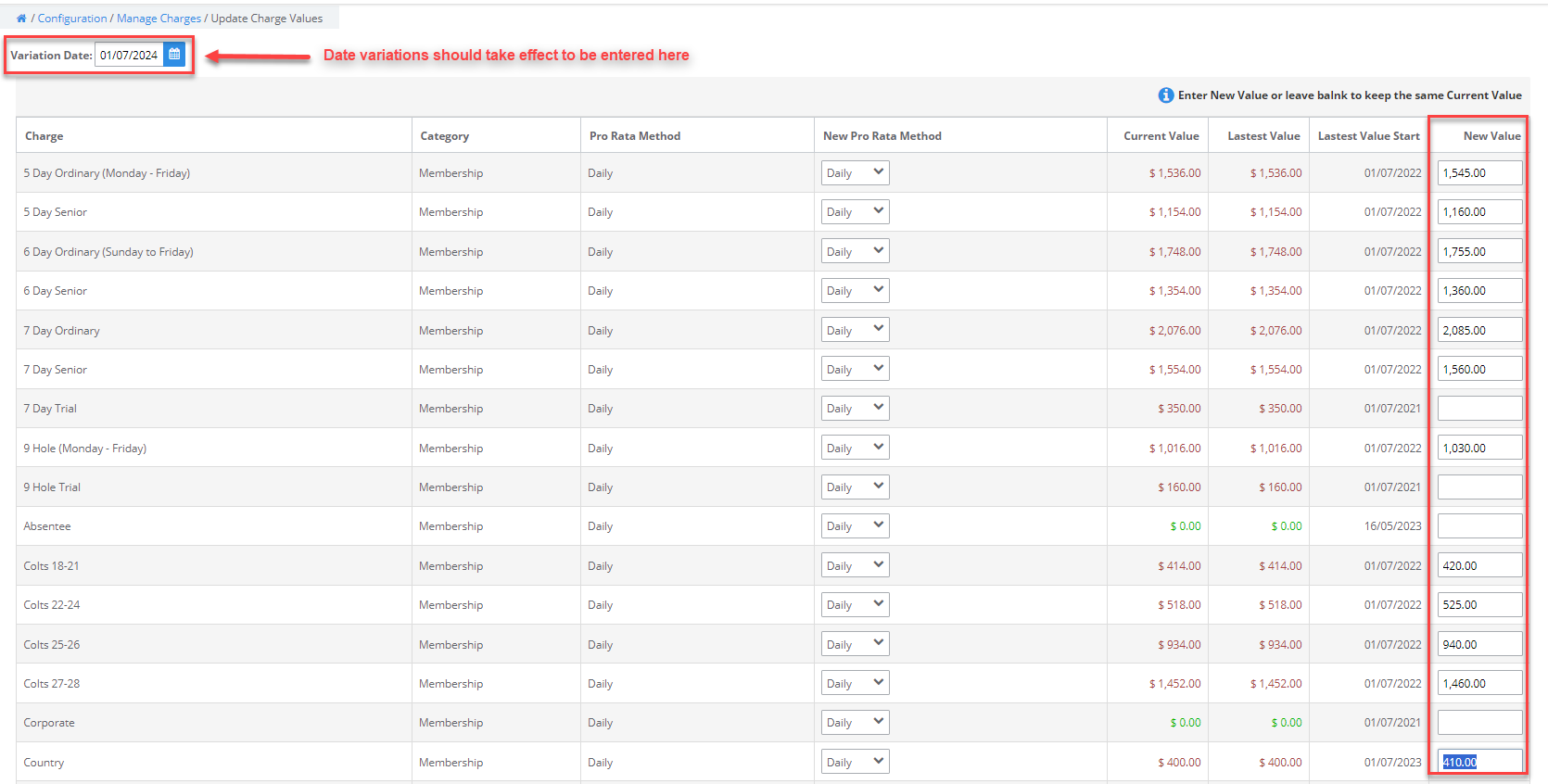1548x784 pixels.
Task: Click the $ 1,452.00 current value
Action: pos(1174,684)
